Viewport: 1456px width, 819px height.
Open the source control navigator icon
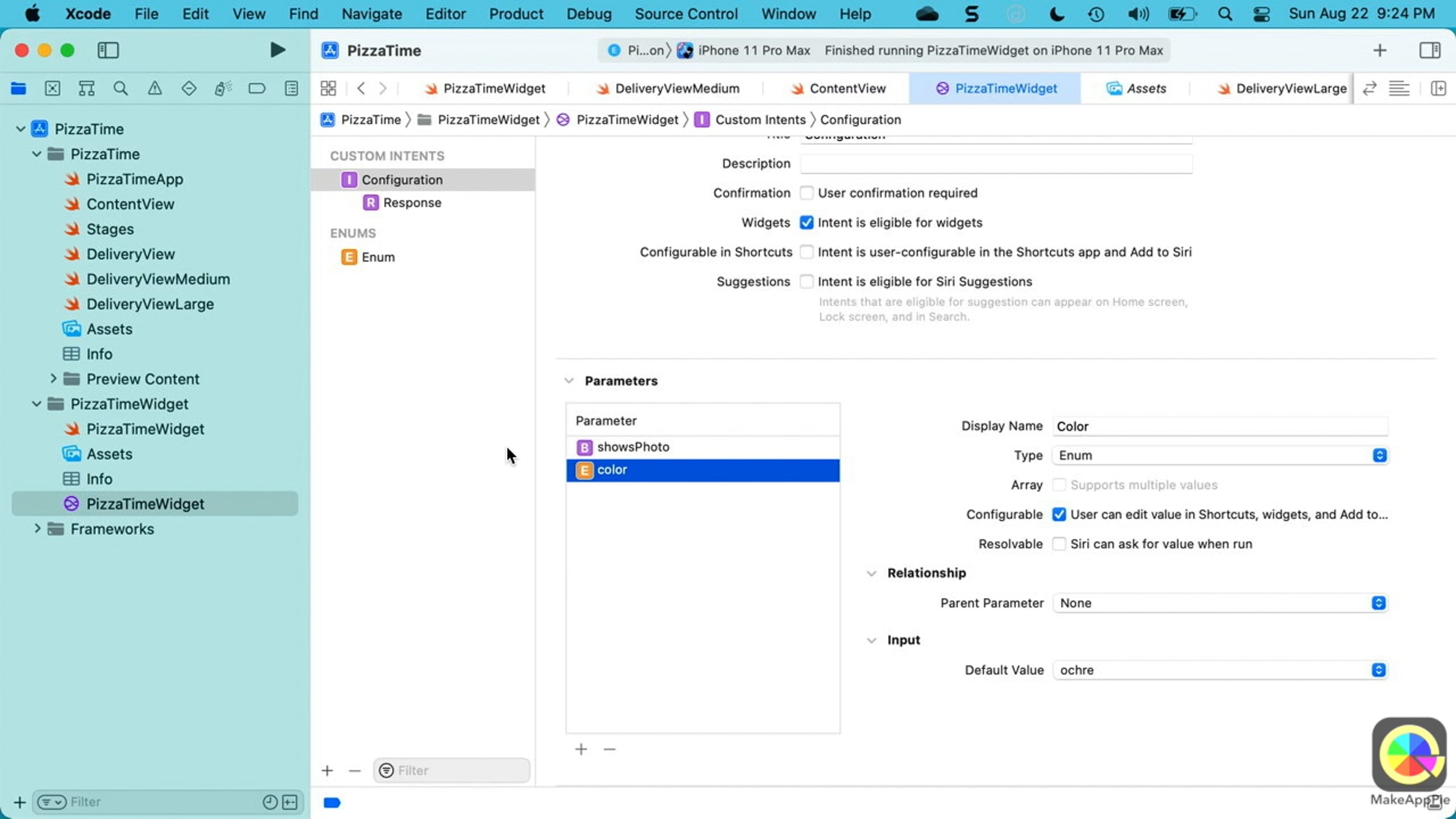[53, 89]
